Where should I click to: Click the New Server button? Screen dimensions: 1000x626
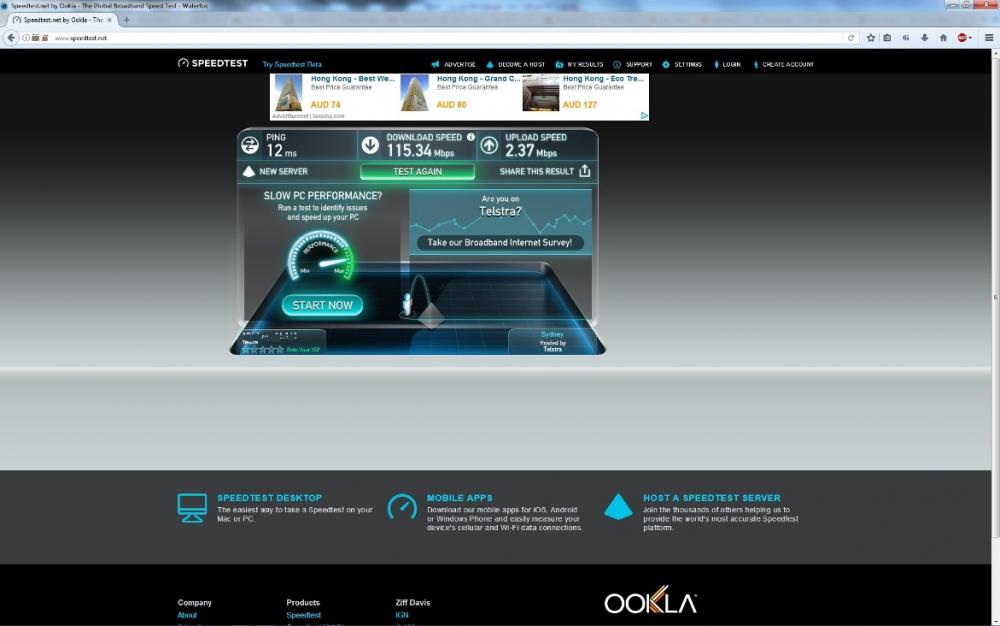pos(276,171)
